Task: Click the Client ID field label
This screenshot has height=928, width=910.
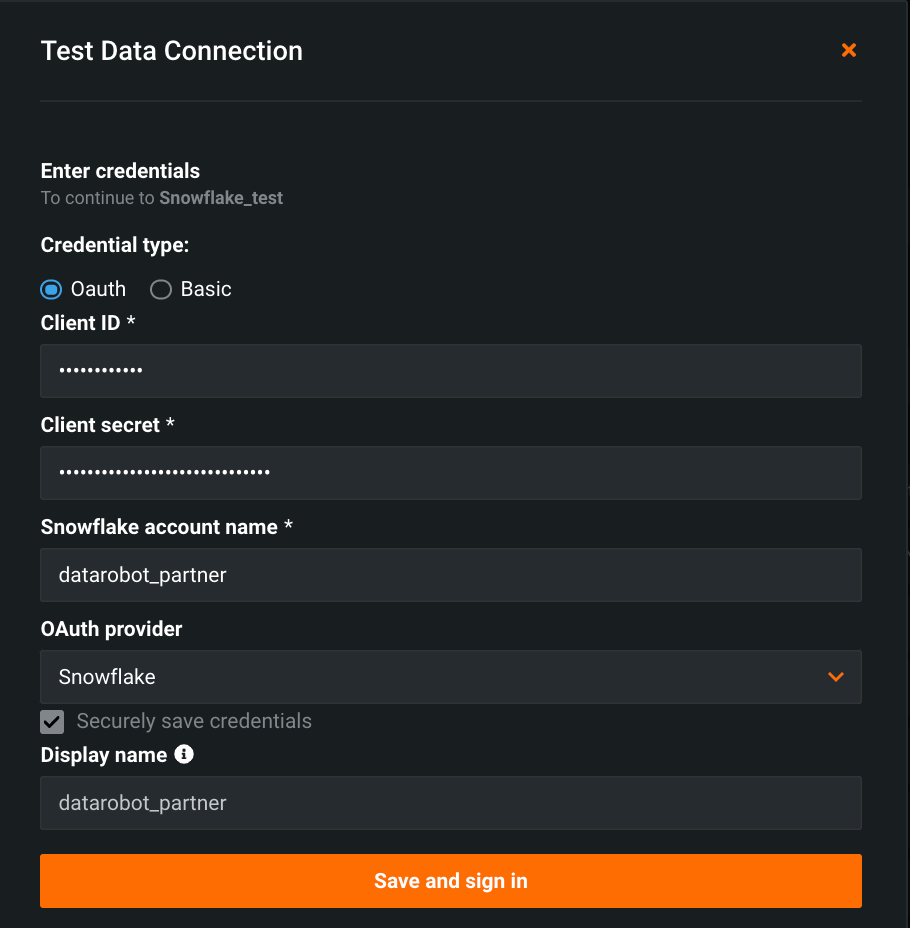Action: (80, 323)
